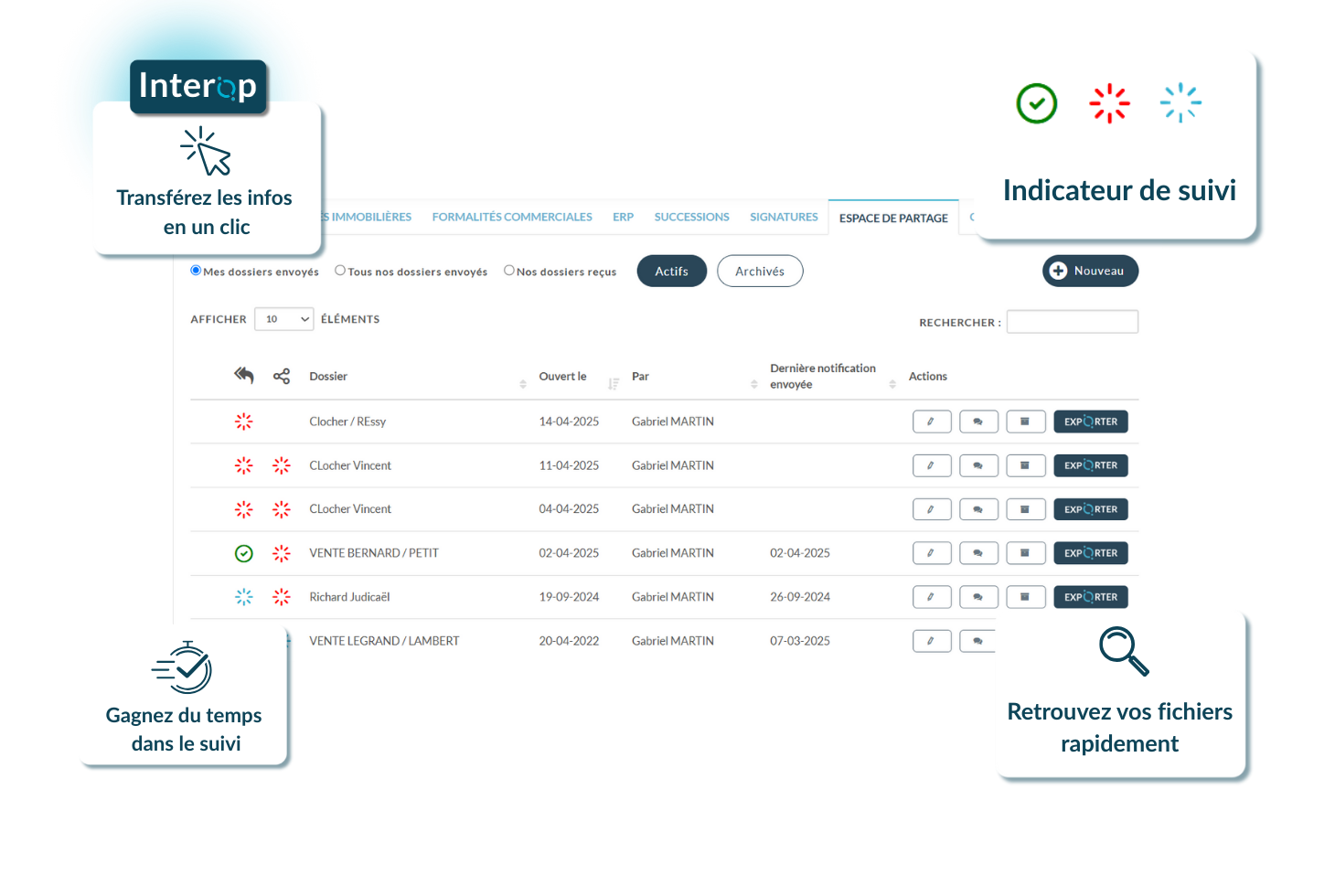Show the Archivés dossiers
Image resolution: width=1335 pixels, height=896 pixels.
[760, 271]
